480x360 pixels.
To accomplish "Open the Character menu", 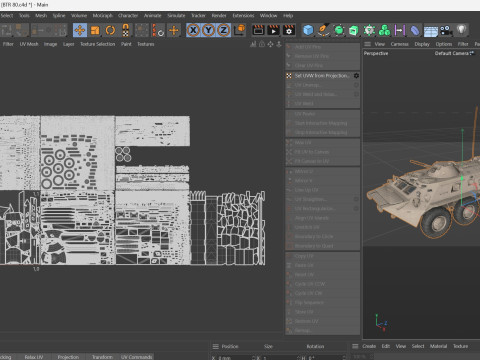I will pos(128,15).
